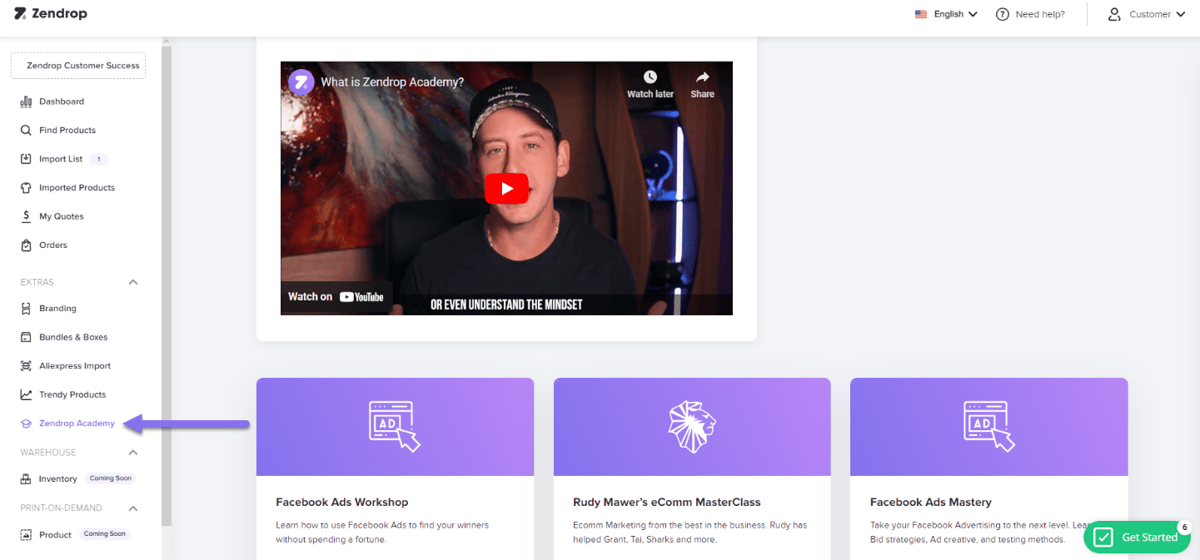Click the Watch later clock icon
The height and width of the screenshot is (560, 1200).
coord(650,77)
